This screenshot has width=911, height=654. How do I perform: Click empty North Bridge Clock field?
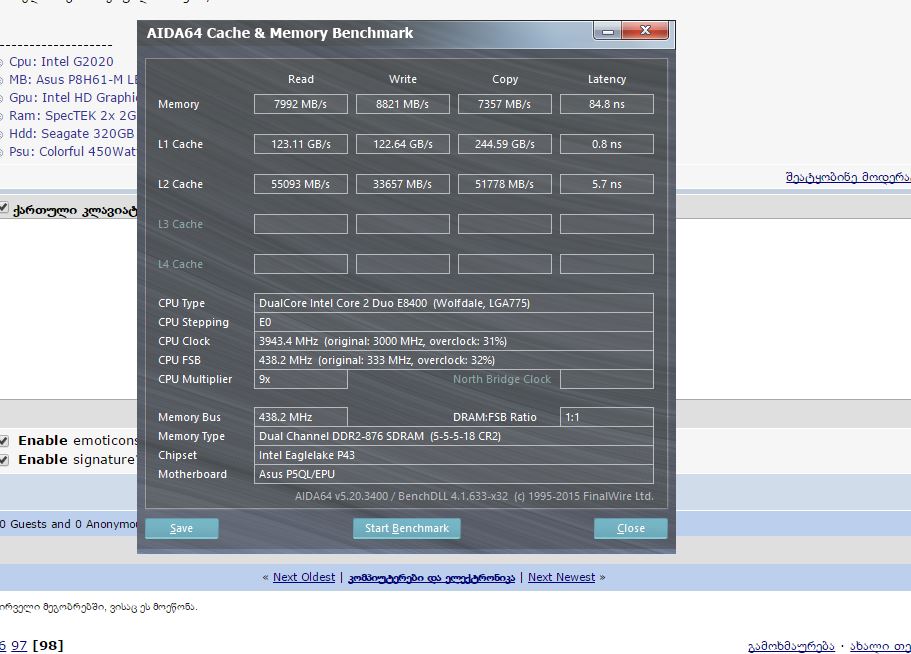coord(607,379)
